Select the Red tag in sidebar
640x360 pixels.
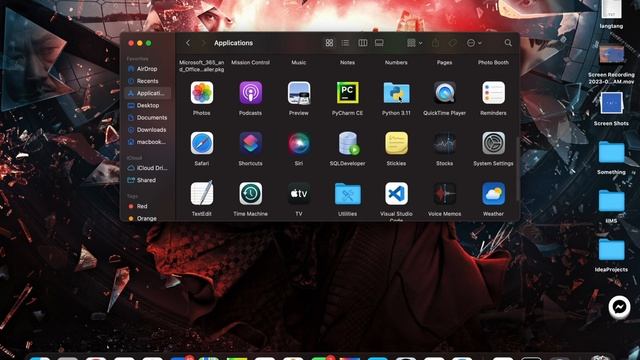coord(147,206)
